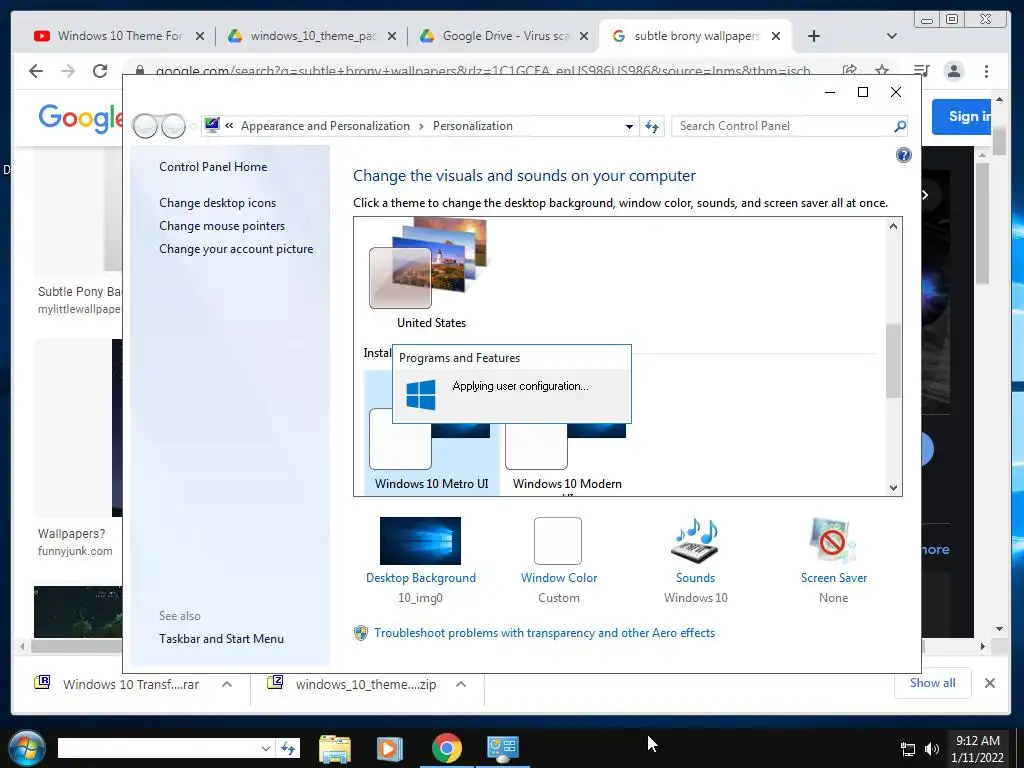
Task: Click the share page icon in Chrome
Action: (850, 70)
